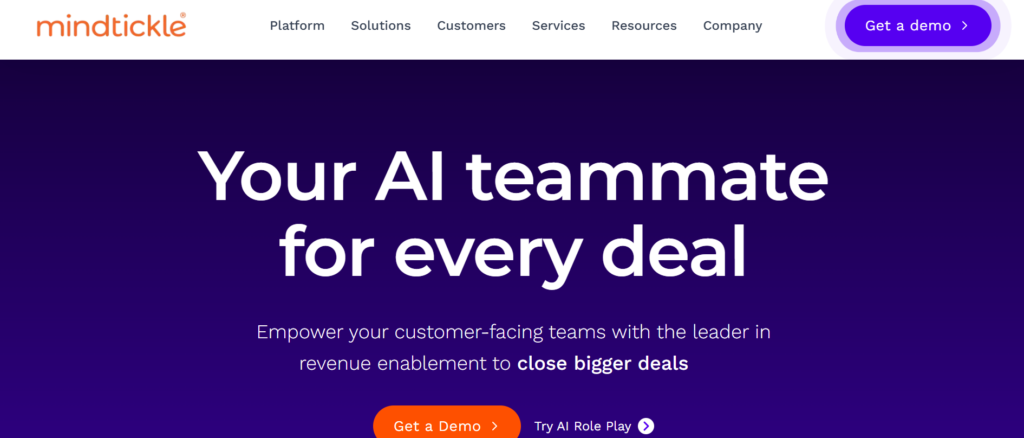Viewport: 1024px width, 438px height.
Task: Click the "for every deal" headline line
Action: (513, 252)
